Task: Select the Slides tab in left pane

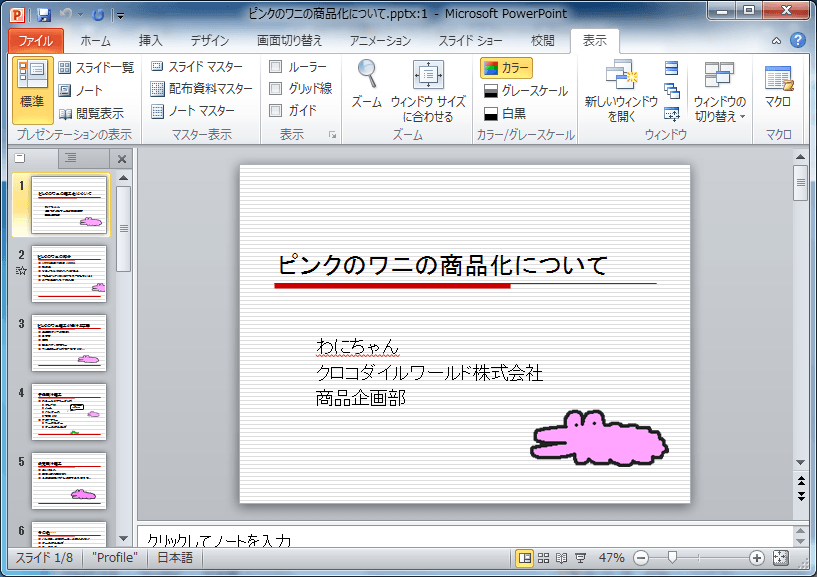Action: tap(33, 158)
